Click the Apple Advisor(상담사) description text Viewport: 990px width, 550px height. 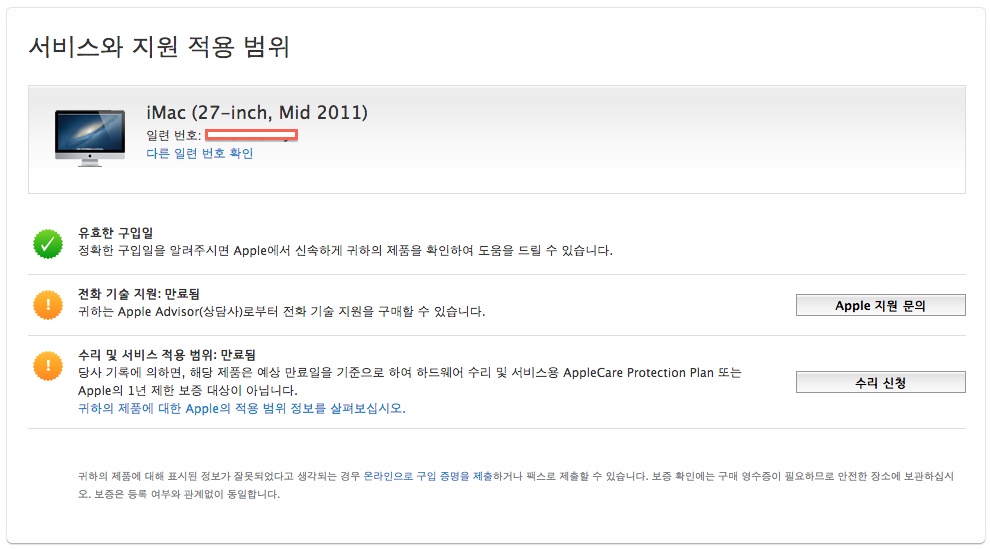pyautogui.click(x=281, y=312)
